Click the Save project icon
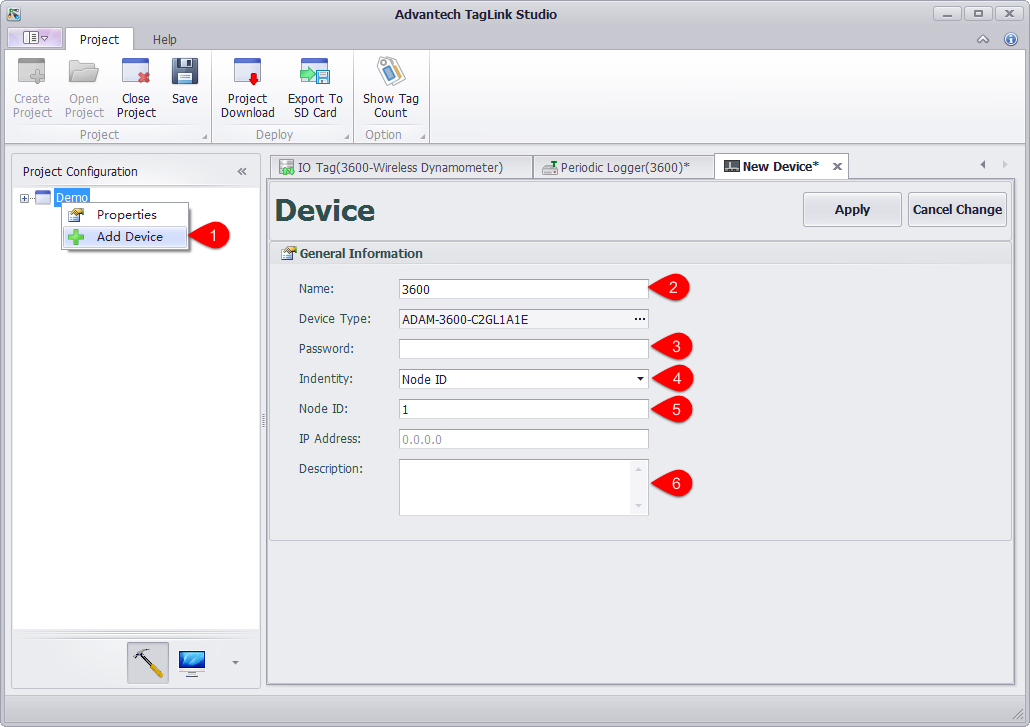This screenshot has height=727, width=1030. [x=184, y=74]
